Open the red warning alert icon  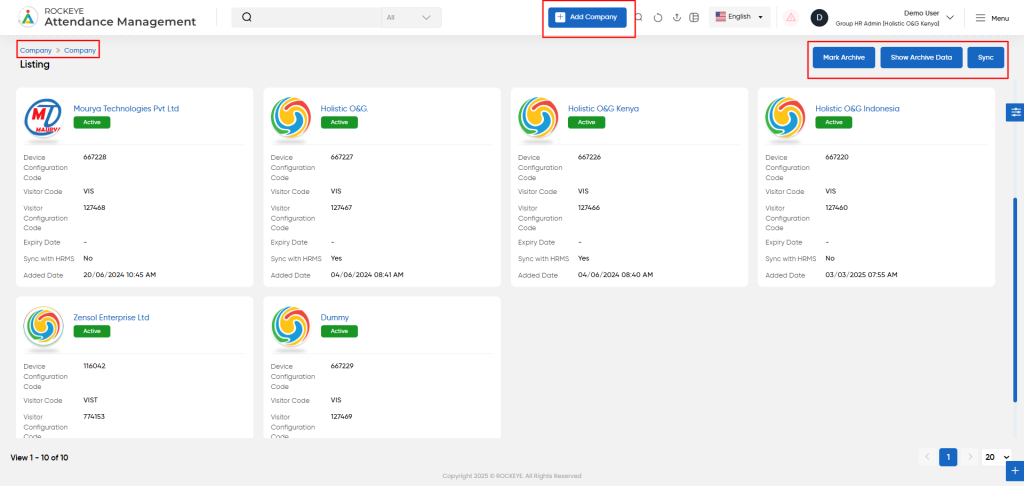click(791, 18)
